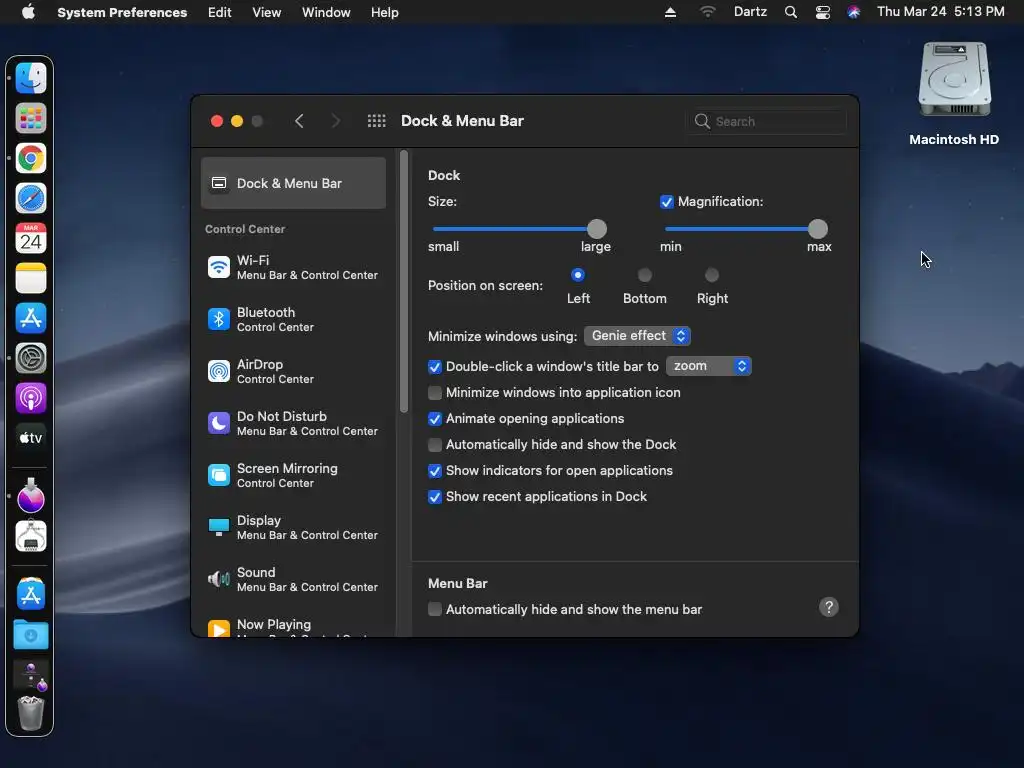Open System Preferences gear icon in Dock

[31, 358]
